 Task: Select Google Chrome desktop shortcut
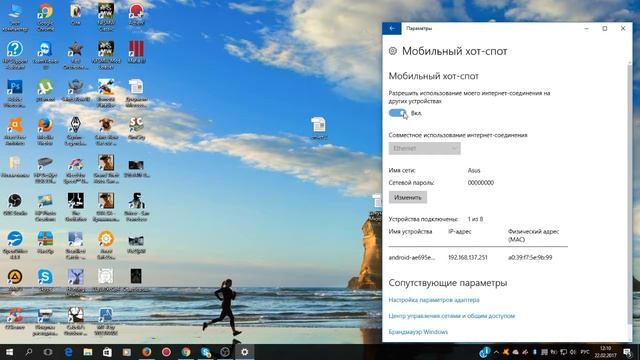pos(45,17)
